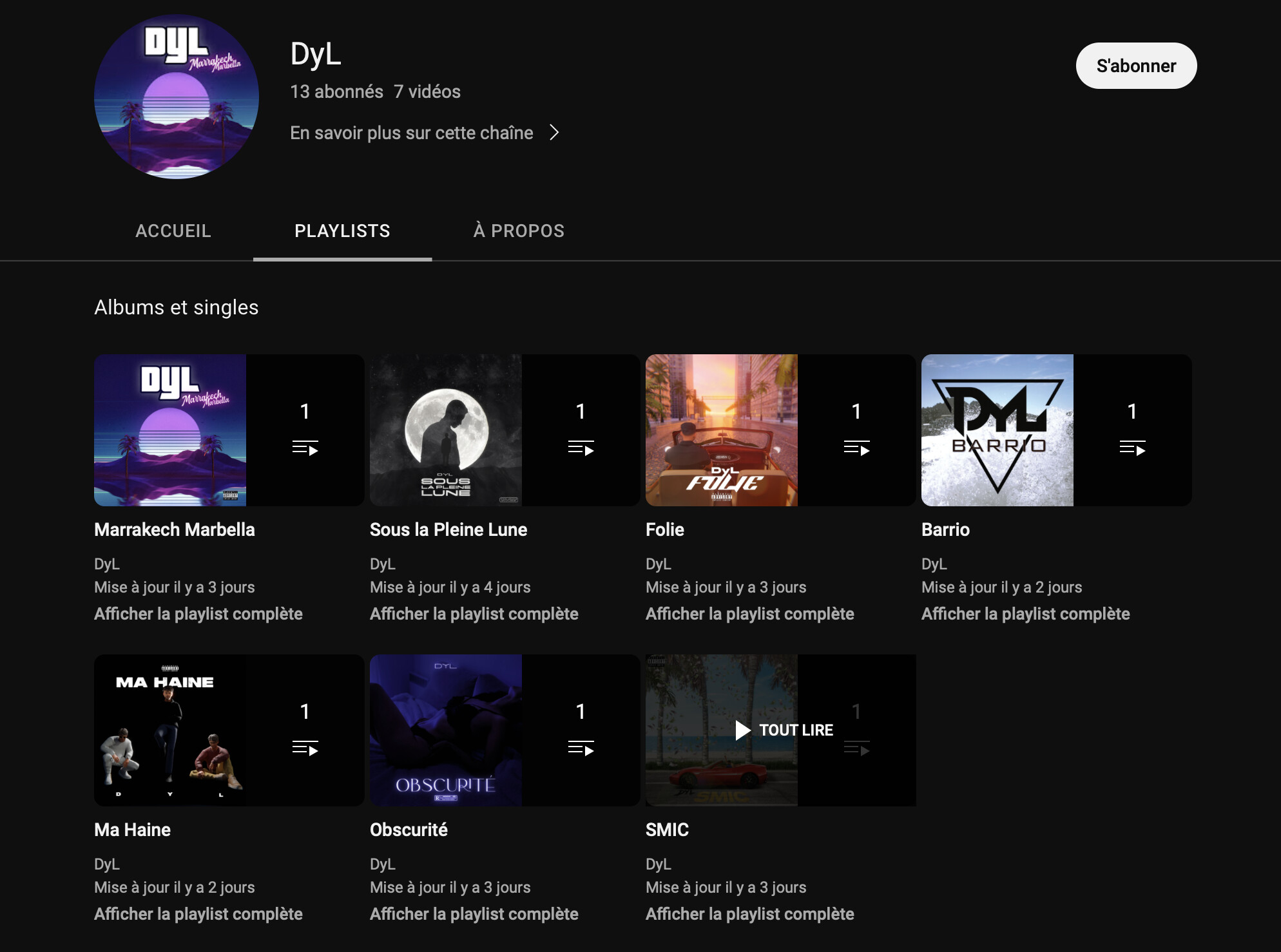Click the Barrio playlist title
This screenshot has height=952, width=1281.
945,529
